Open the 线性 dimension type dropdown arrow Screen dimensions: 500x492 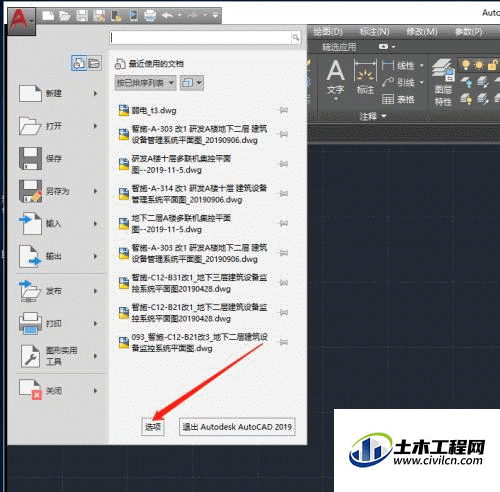click(x=422, y=65)
